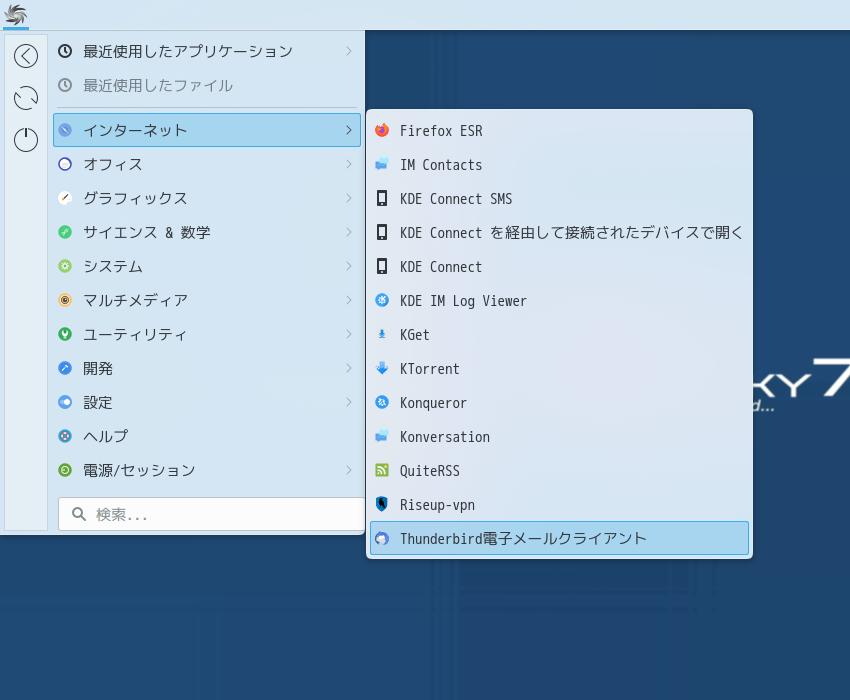Screen dimensions: 850x700
Task: Expand the サイエンス & 数学 submenu arrow
Action: (349, 232)
